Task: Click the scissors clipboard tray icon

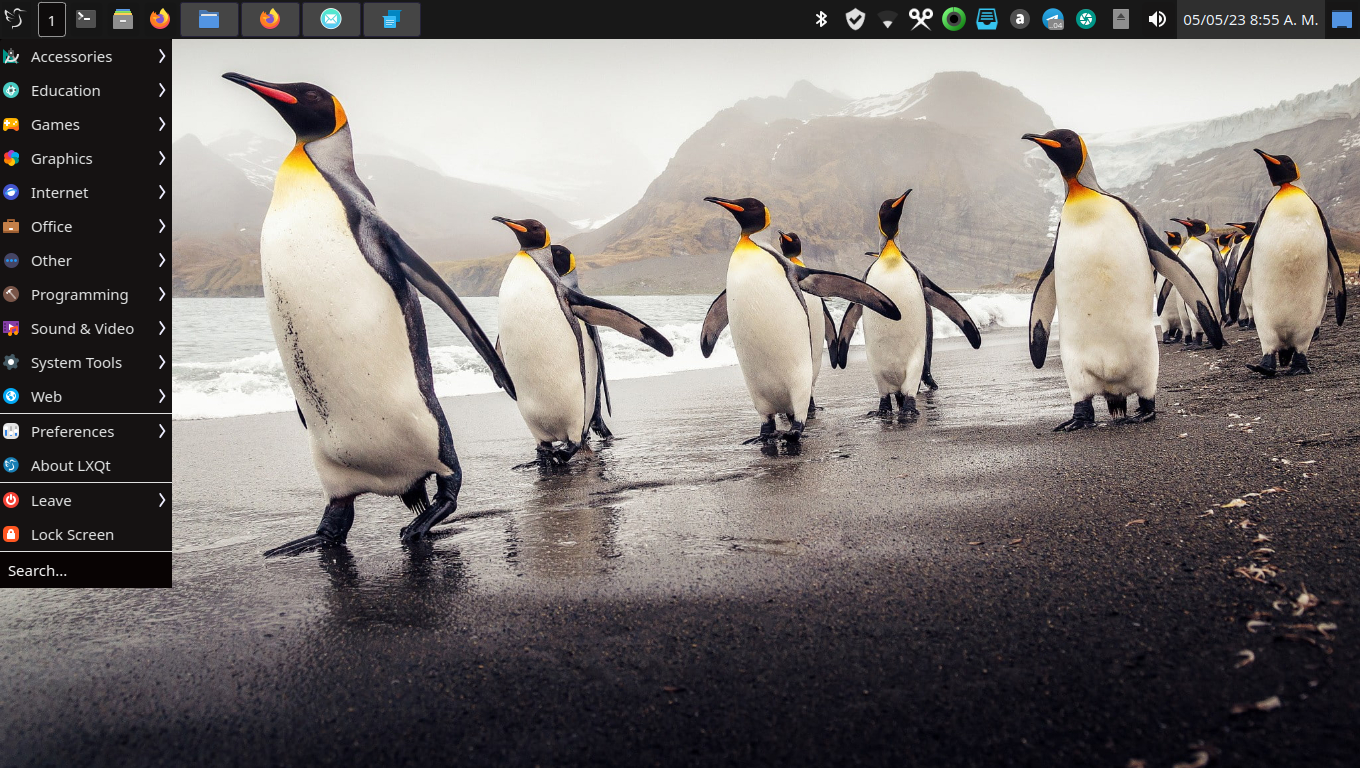Action: pyautogui.click(x=920, y=19)
